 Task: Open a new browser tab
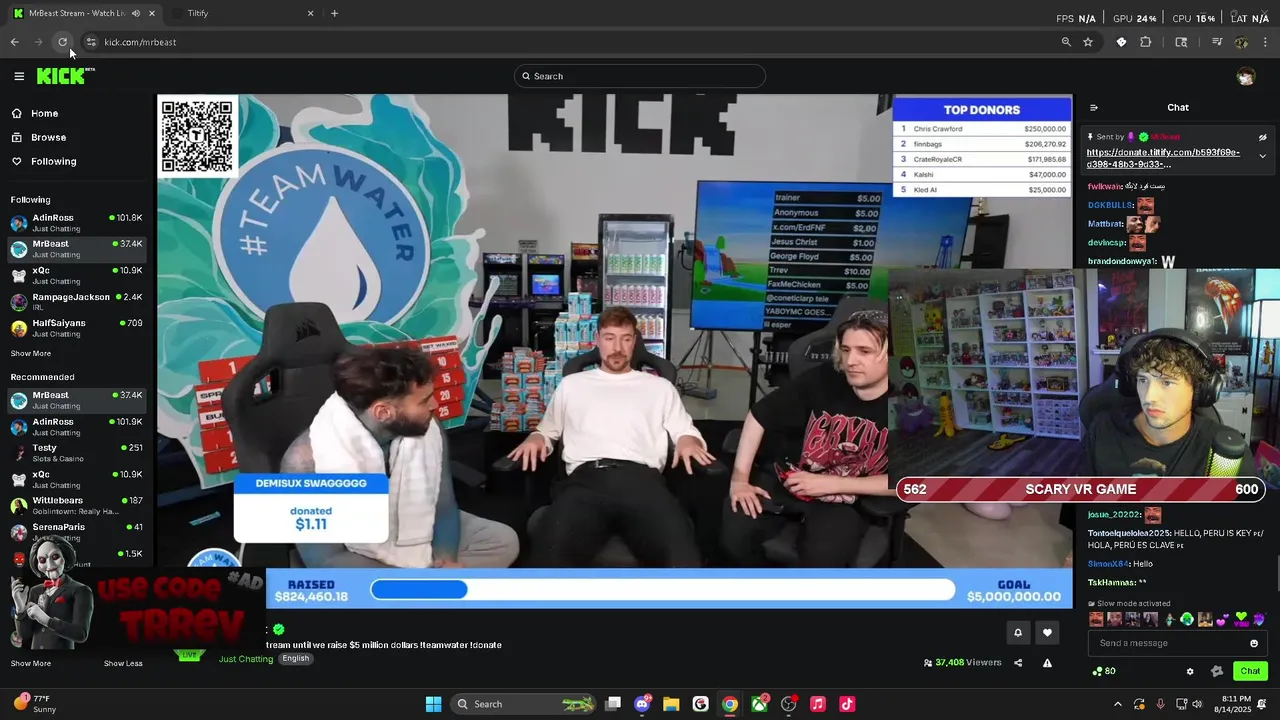click(334, 13)
